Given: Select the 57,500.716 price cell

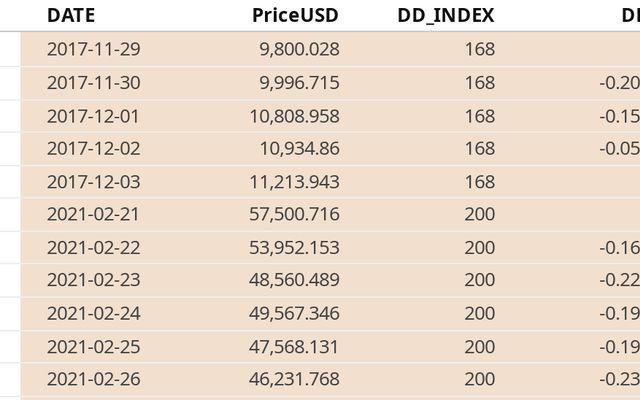Looking at the screenshot, I should (x=295, y=214).
